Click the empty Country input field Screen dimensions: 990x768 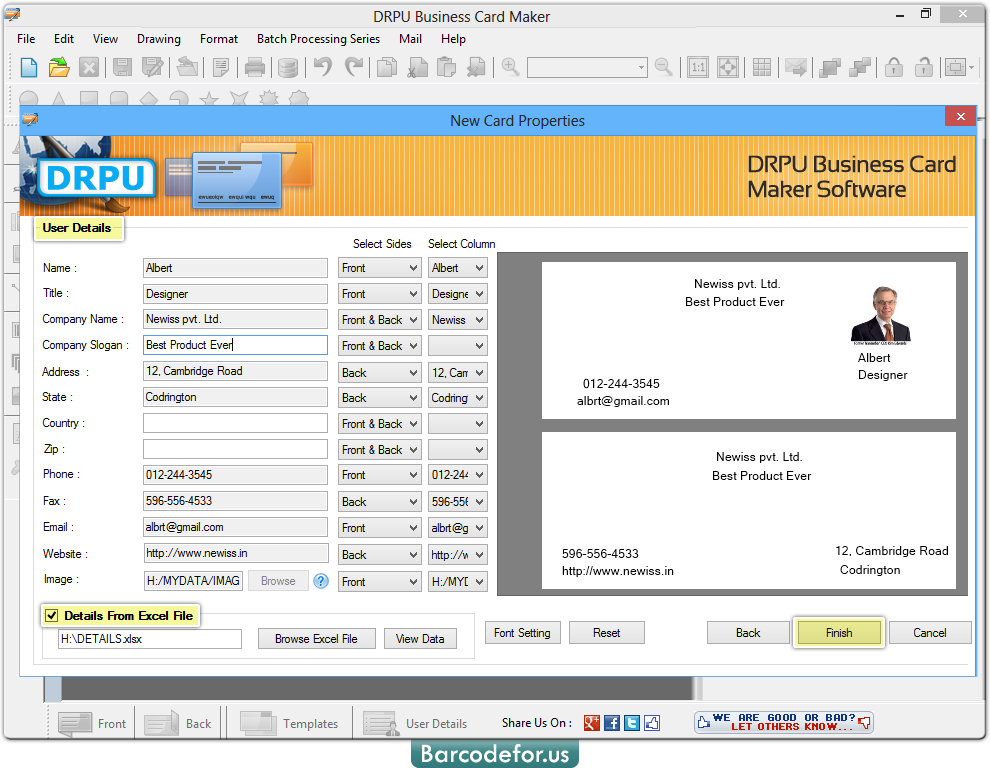(236, 423)
